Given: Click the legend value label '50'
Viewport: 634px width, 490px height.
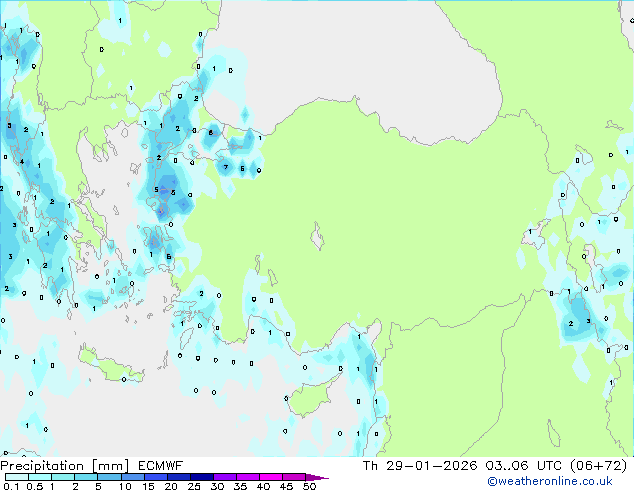Looking at the screenshot, I should 309,486.
